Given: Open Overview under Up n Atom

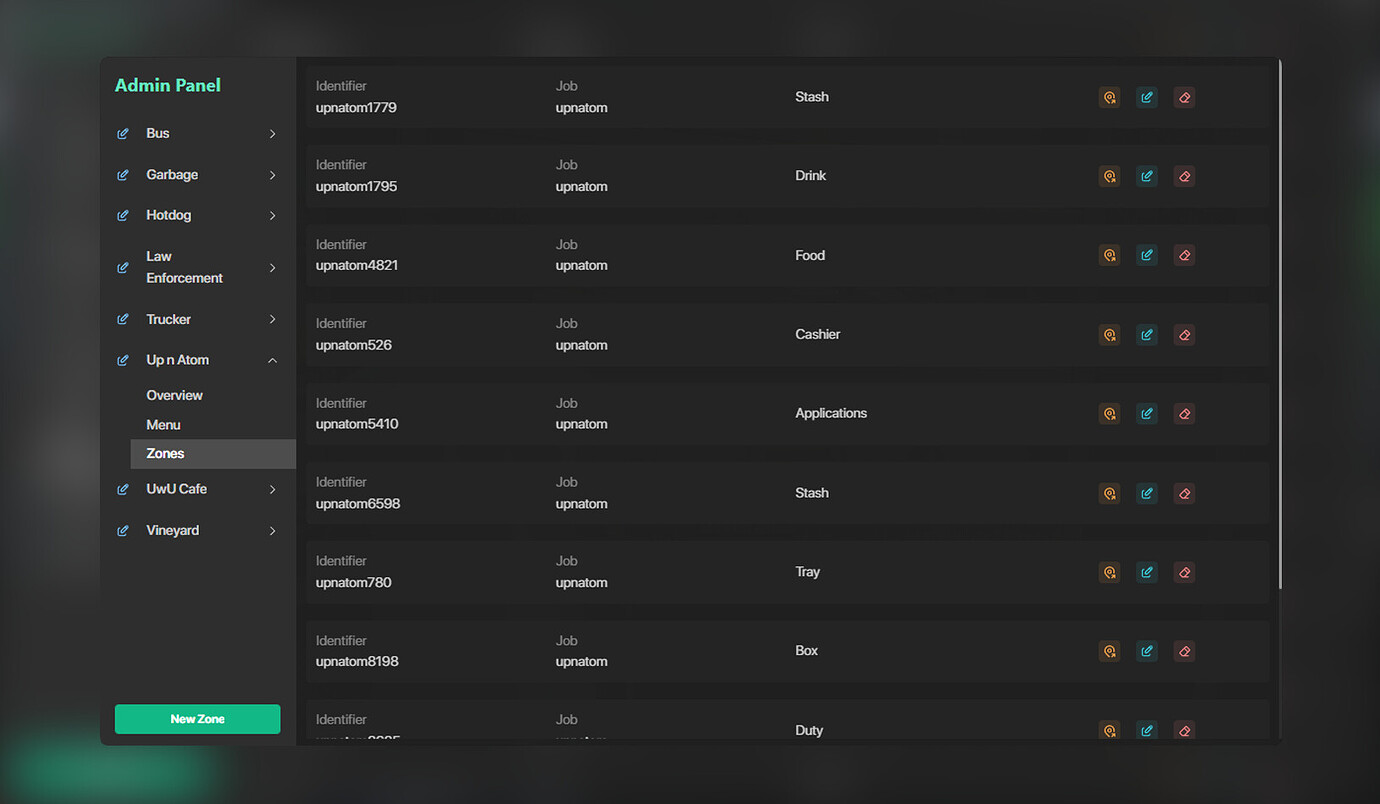Looking at the screenshot, I should [174, 395].
